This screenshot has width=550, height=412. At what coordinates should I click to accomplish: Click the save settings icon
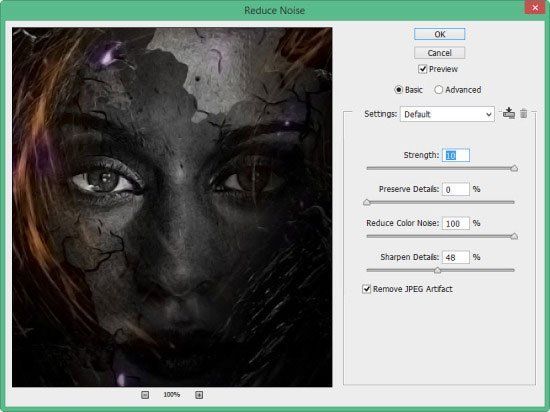point(509,113)
